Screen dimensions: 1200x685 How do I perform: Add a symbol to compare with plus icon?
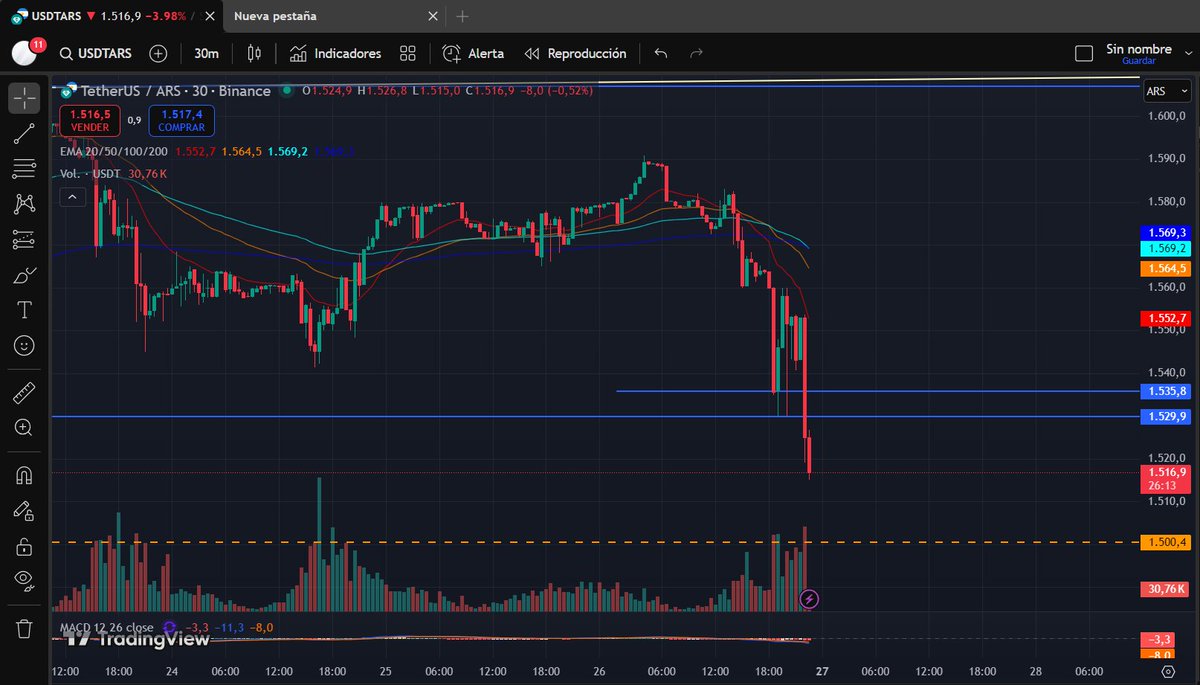(x=158, y=53)
